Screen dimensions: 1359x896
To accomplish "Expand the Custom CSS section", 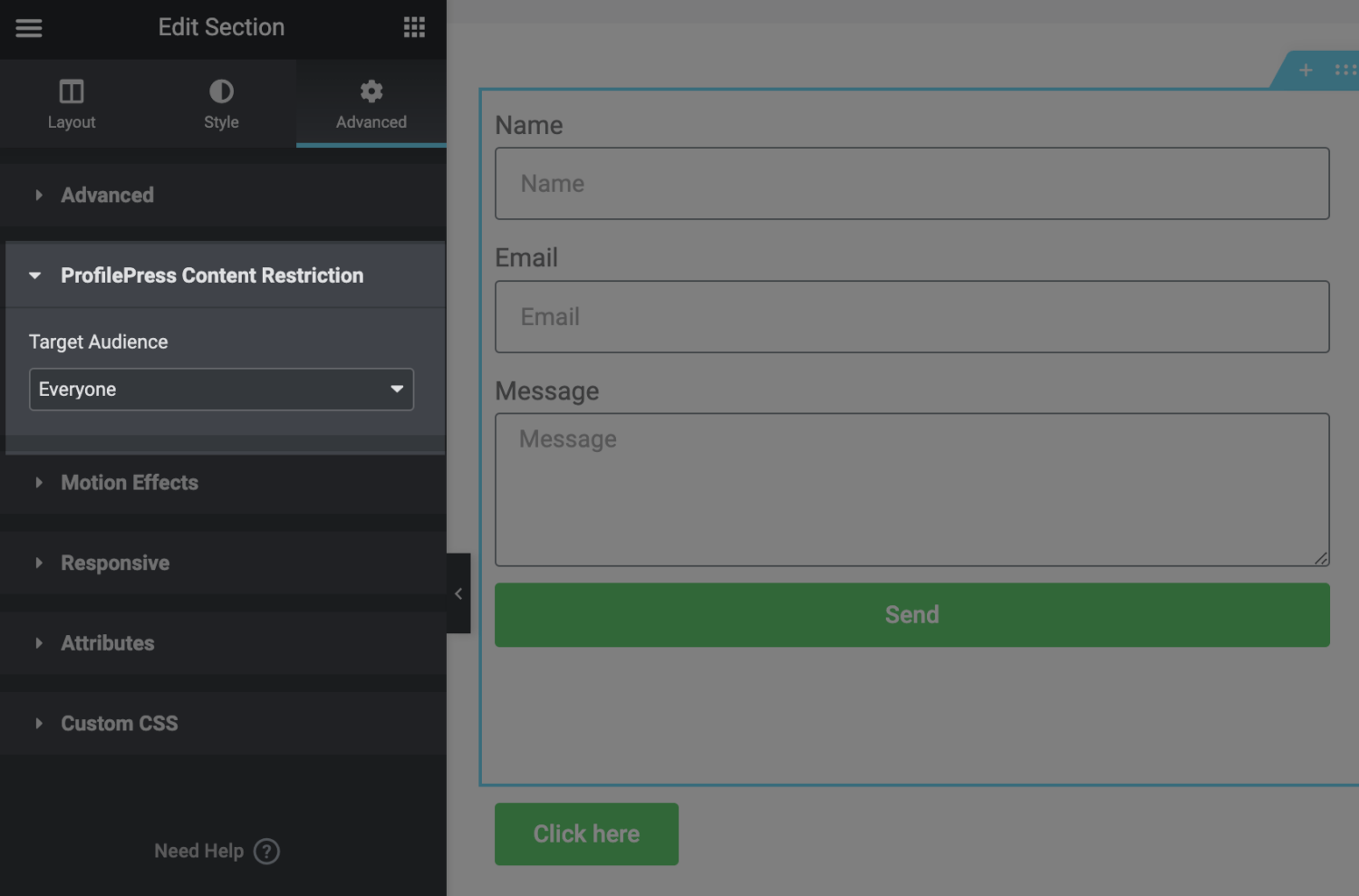I will (119, 723).
